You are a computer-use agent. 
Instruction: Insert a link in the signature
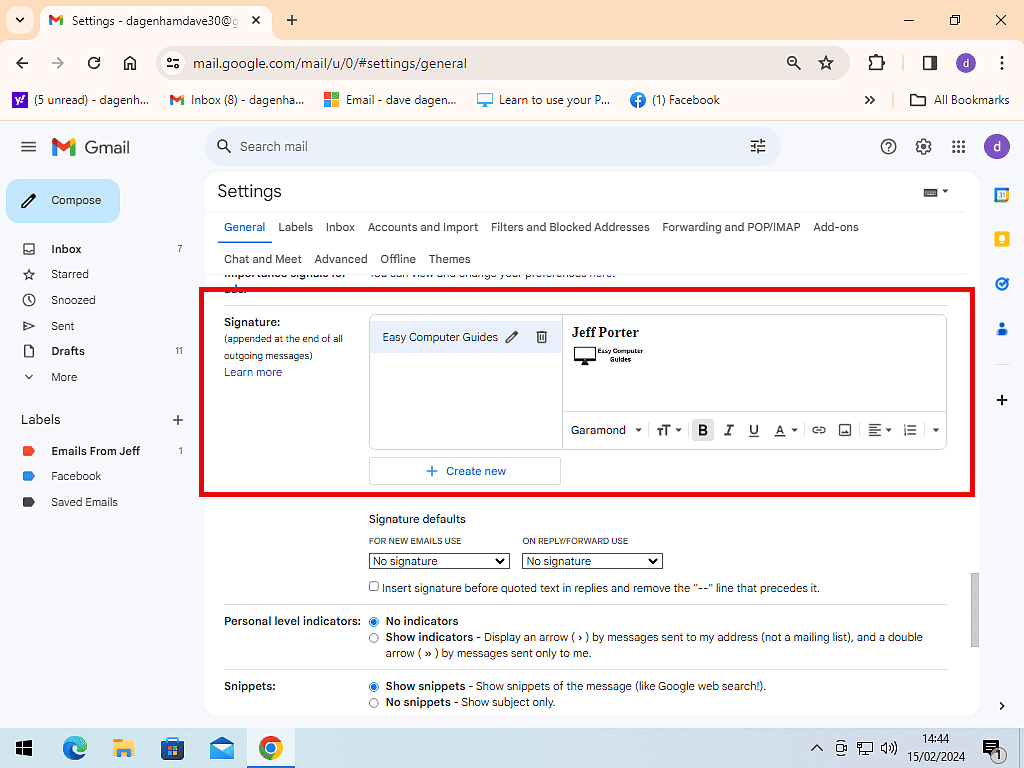point(819,430)
